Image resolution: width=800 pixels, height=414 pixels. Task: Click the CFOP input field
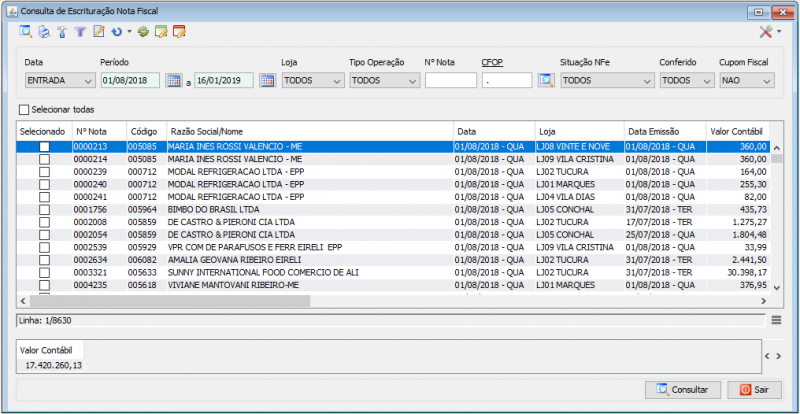[x=507, y=81]
